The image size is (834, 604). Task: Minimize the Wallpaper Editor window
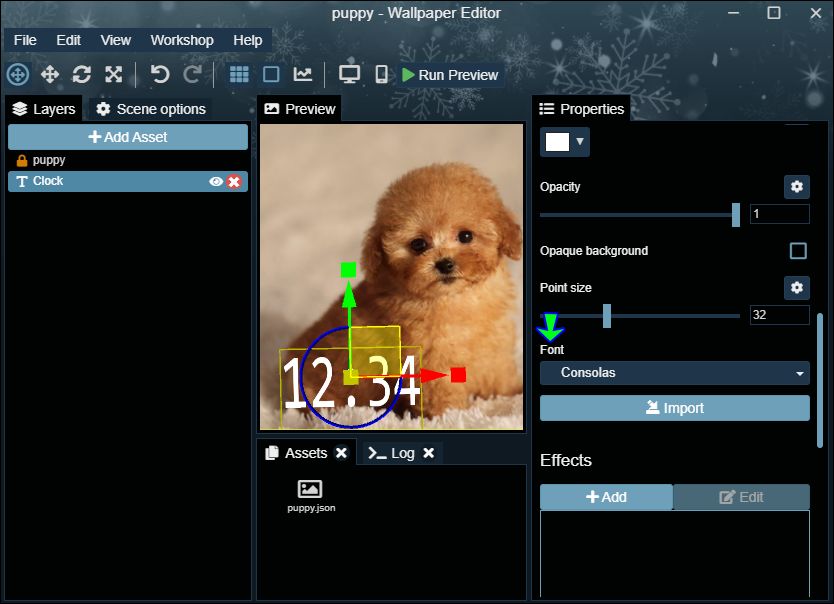click(733, 13)
